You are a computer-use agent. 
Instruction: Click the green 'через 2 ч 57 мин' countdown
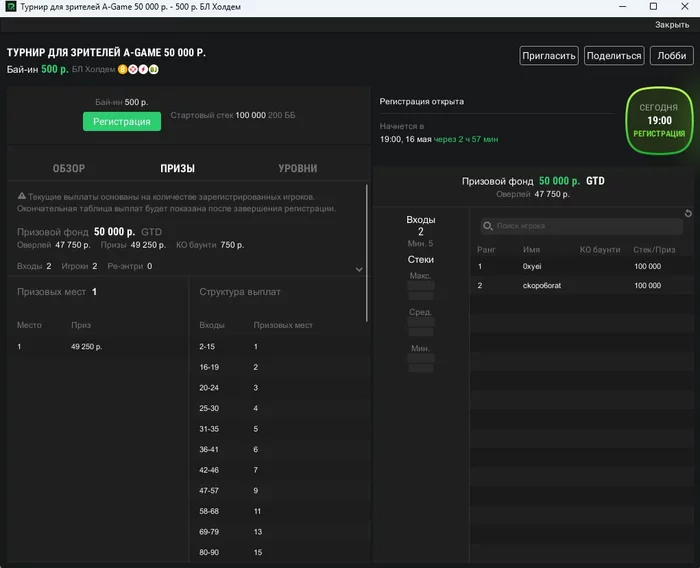click(466, 139)
